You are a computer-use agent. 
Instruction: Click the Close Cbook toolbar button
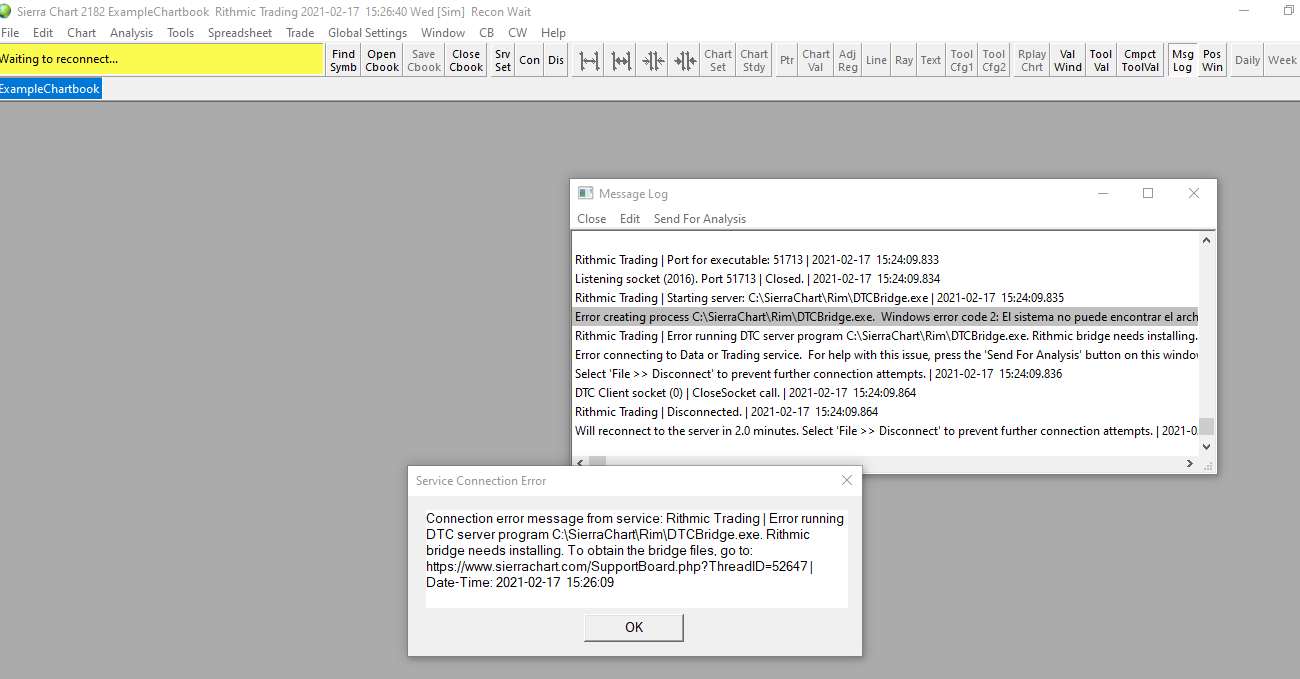click(466, 60)
